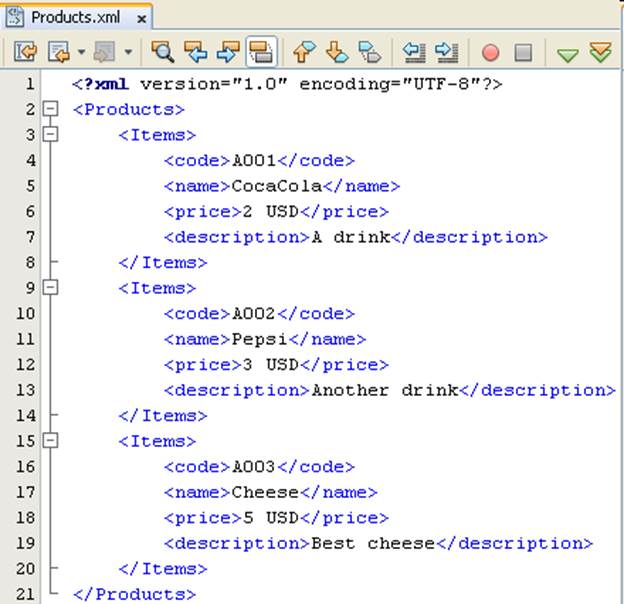Image resolution: width=624 pixels, height=604 pixels.
Task: Click Shift Line Left icon
Action: [414, 52]
